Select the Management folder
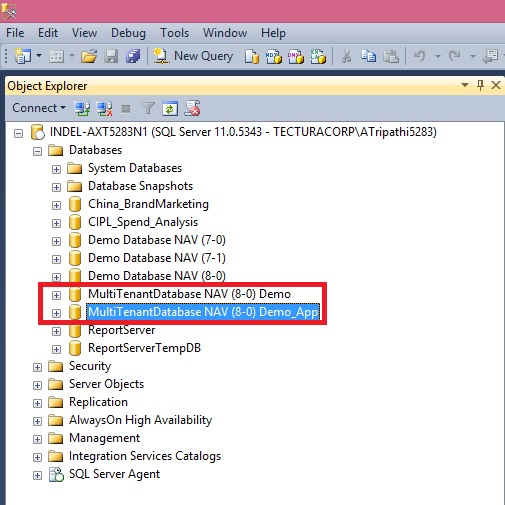 point(104,438)
